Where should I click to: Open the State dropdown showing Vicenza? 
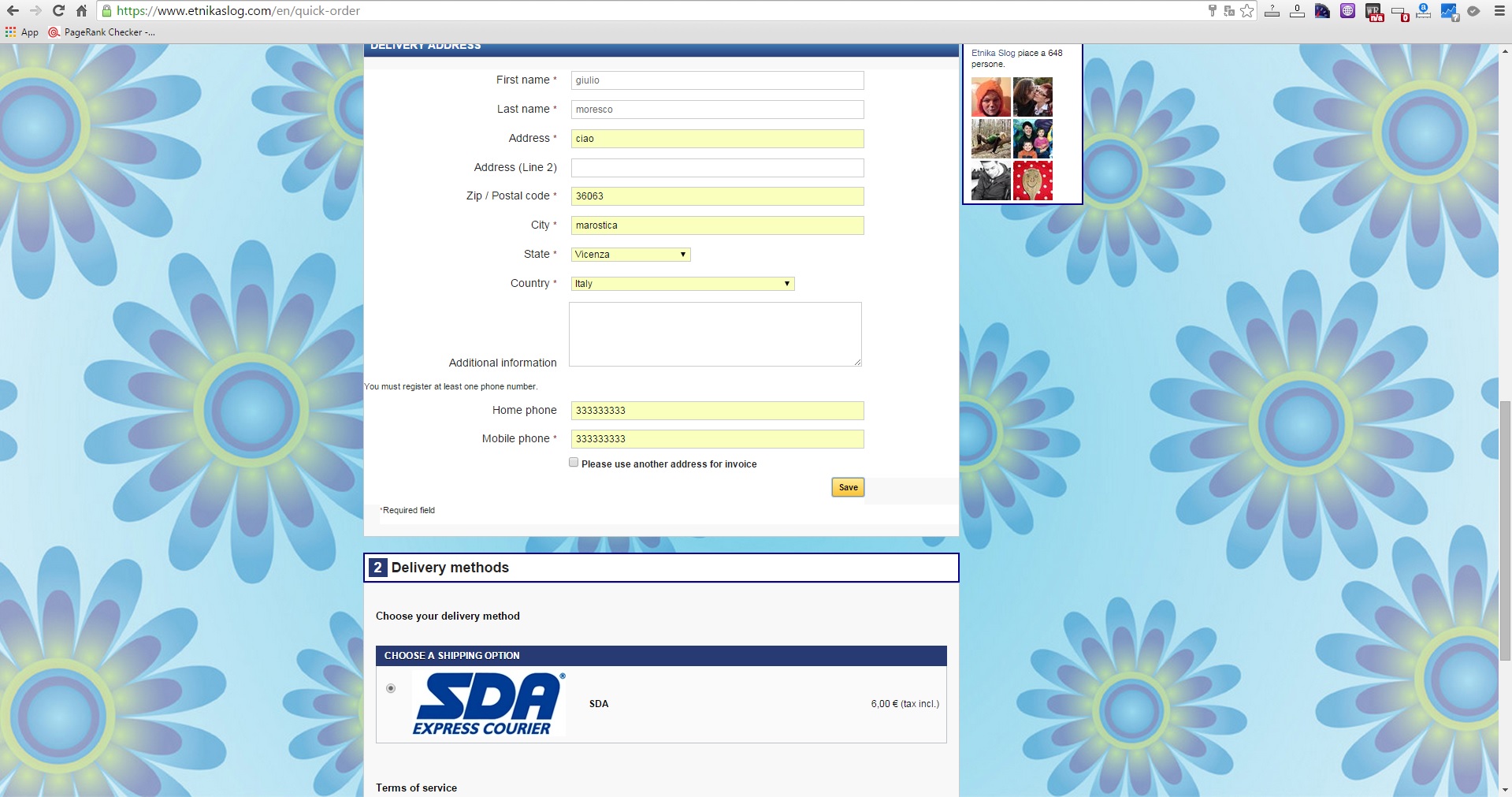click(x=631, y=255)
